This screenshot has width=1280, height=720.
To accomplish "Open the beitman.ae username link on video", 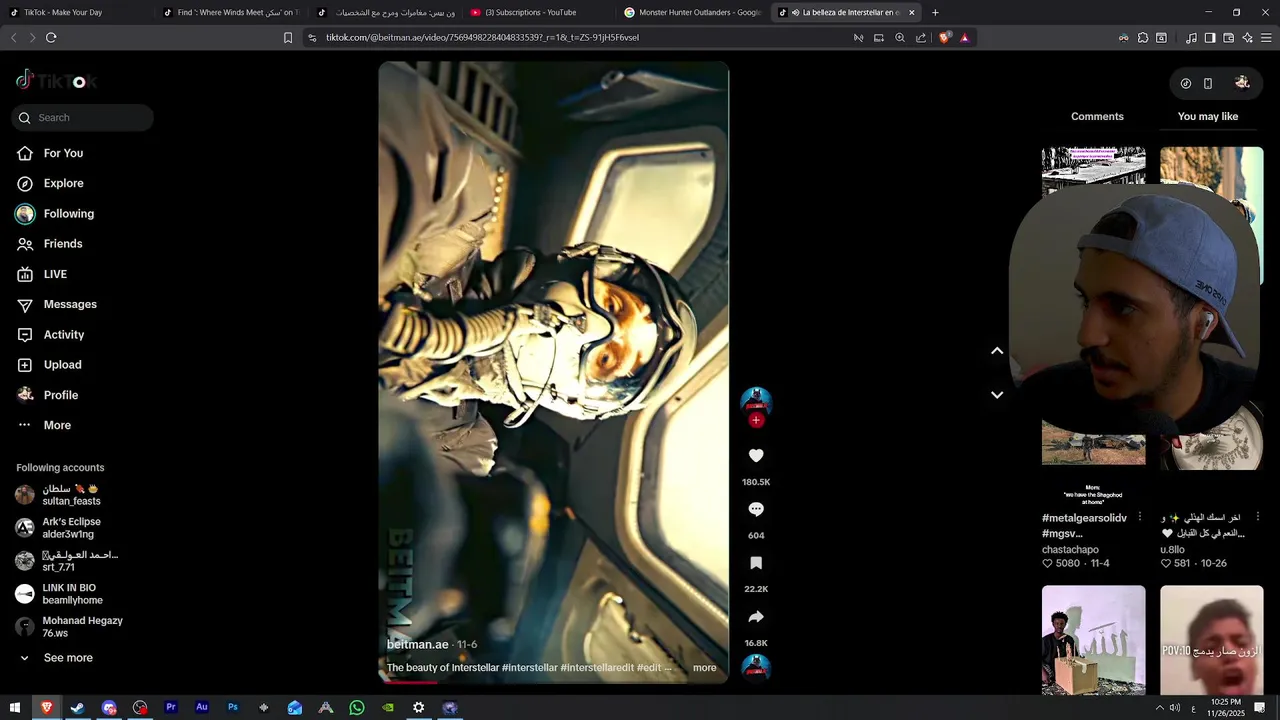I will (x=417, y=645).
